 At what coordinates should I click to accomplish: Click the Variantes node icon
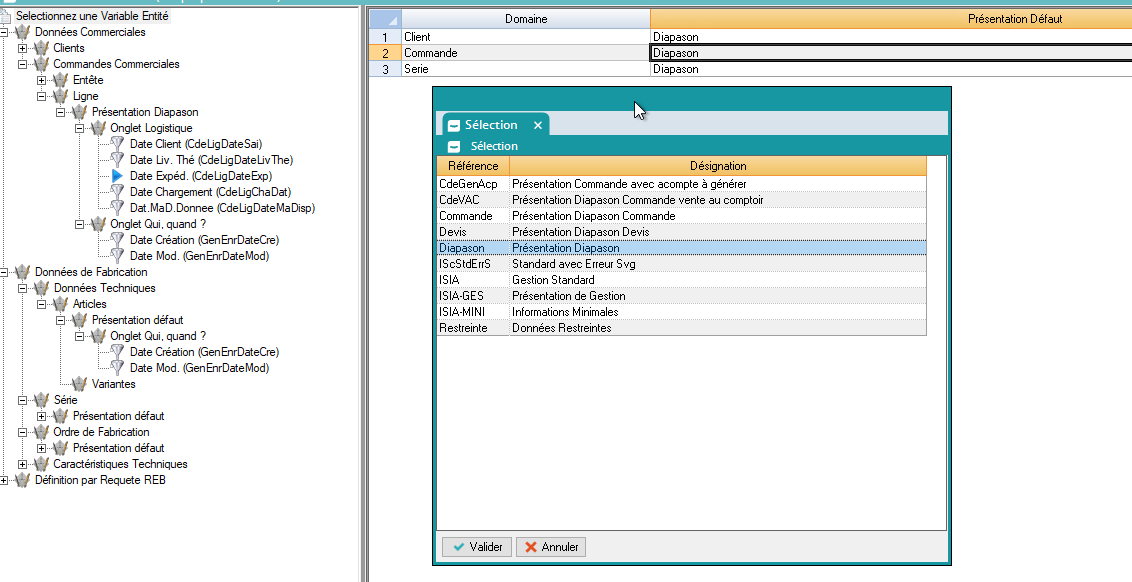tap(79, 384)
